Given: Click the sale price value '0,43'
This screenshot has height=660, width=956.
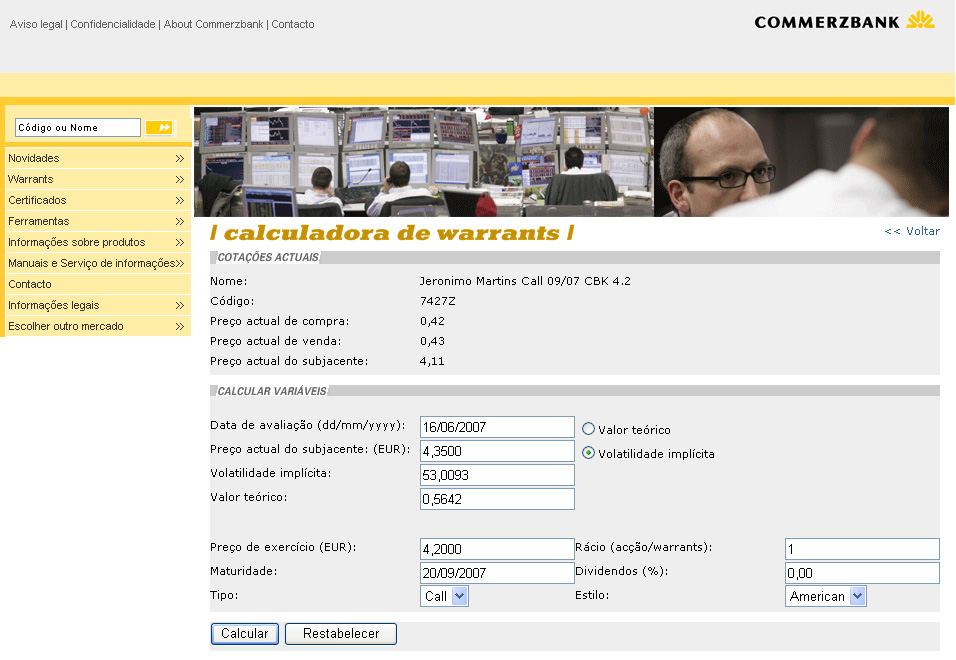Looking at the screenshot, I should click(x=432, y=341).
